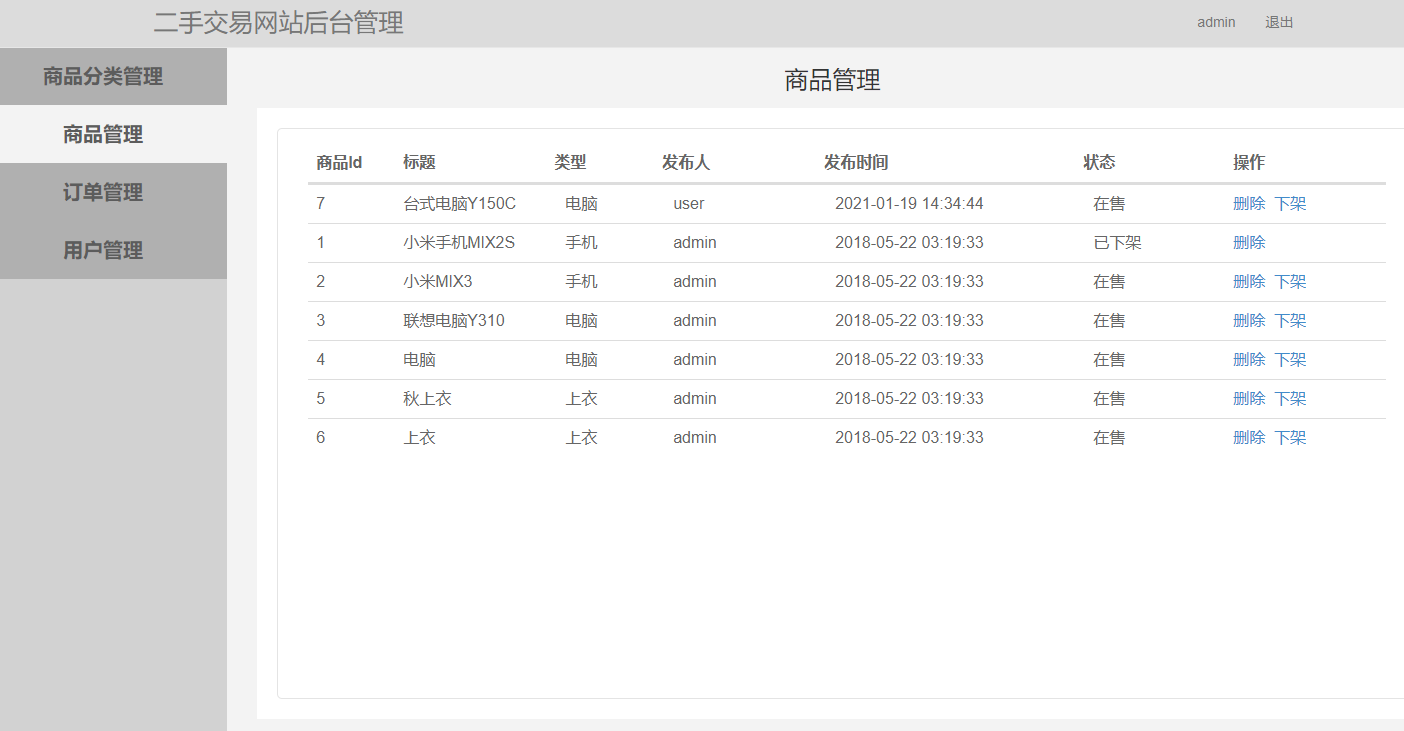
Task: Delete the product titled 电脑
Action: coord(1250,359)
